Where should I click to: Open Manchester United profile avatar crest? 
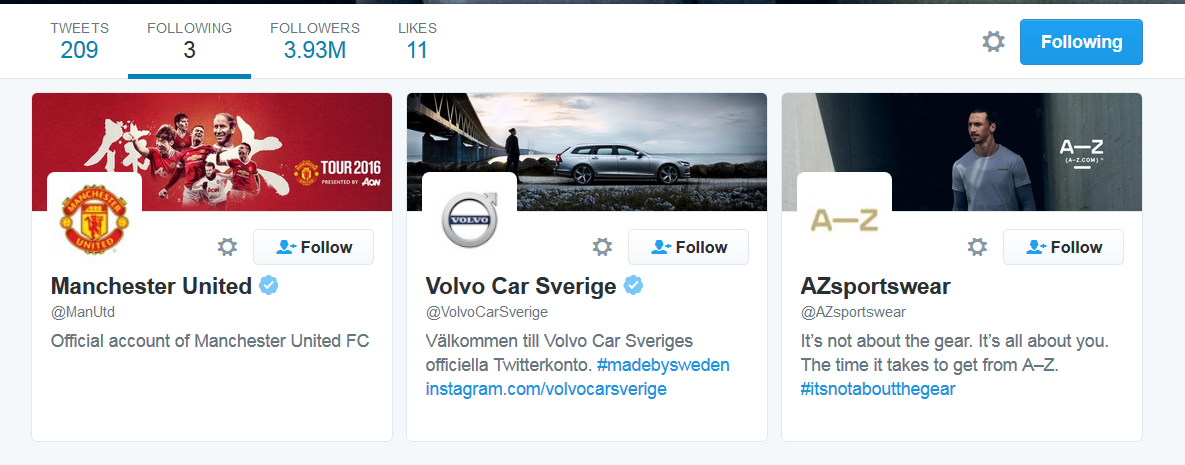pyautogui.click(x=94, y=220)
